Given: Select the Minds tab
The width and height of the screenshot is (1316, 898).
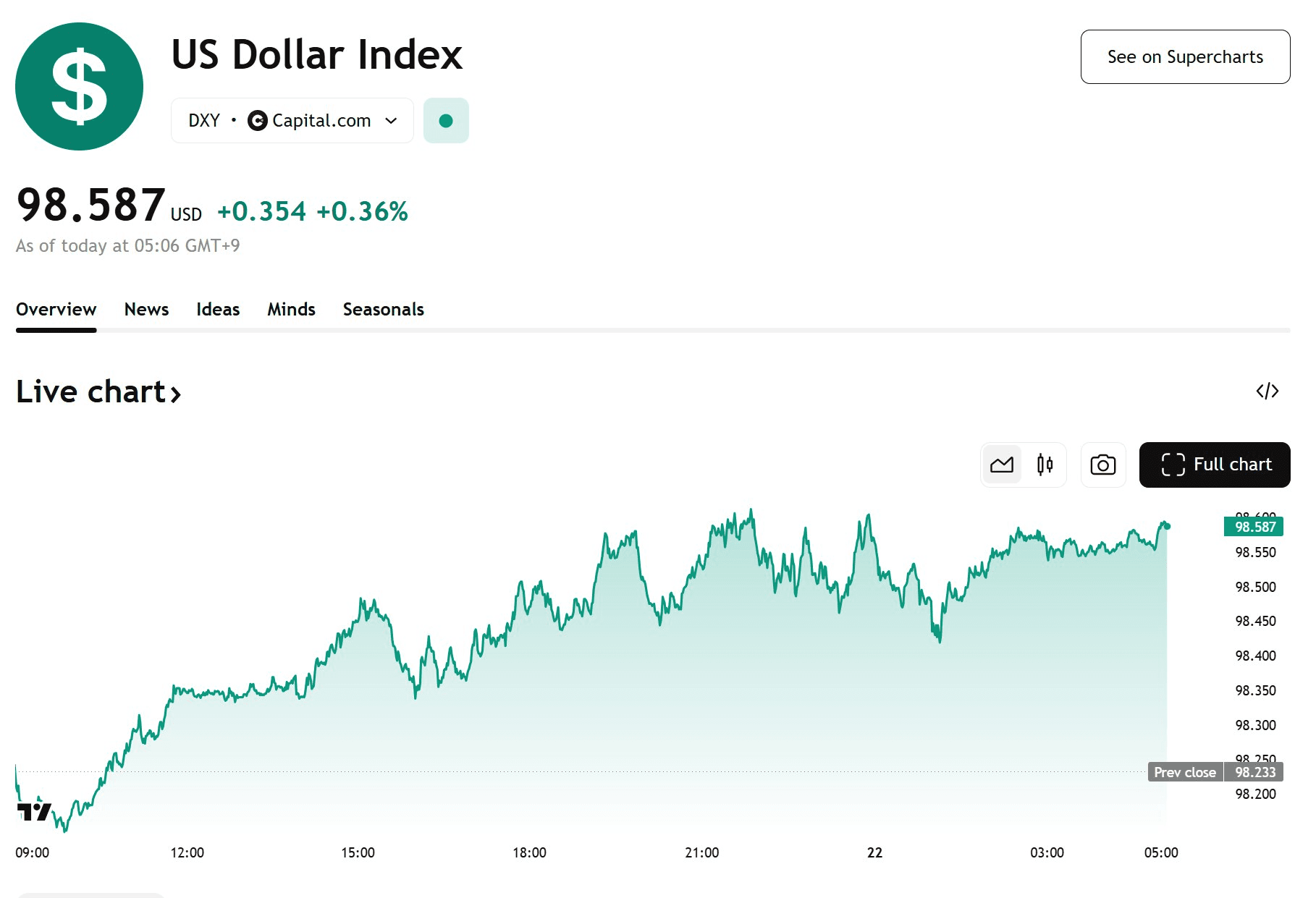Looking at the screenshot, I should tap(291, 310).
